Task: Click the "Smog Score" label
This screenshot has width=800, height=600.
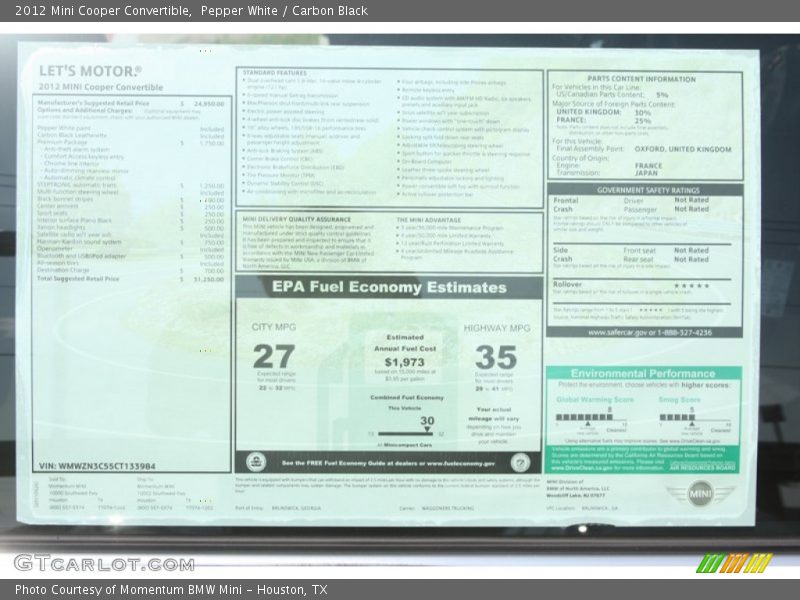Action: click(x=680, y=399)
